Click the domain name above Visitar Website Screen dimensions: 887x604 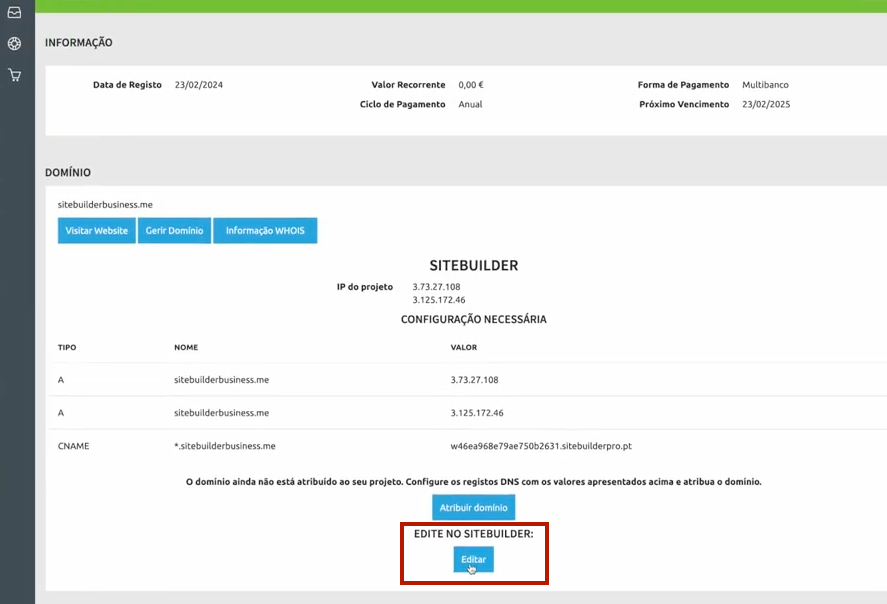tap(105, 204)
